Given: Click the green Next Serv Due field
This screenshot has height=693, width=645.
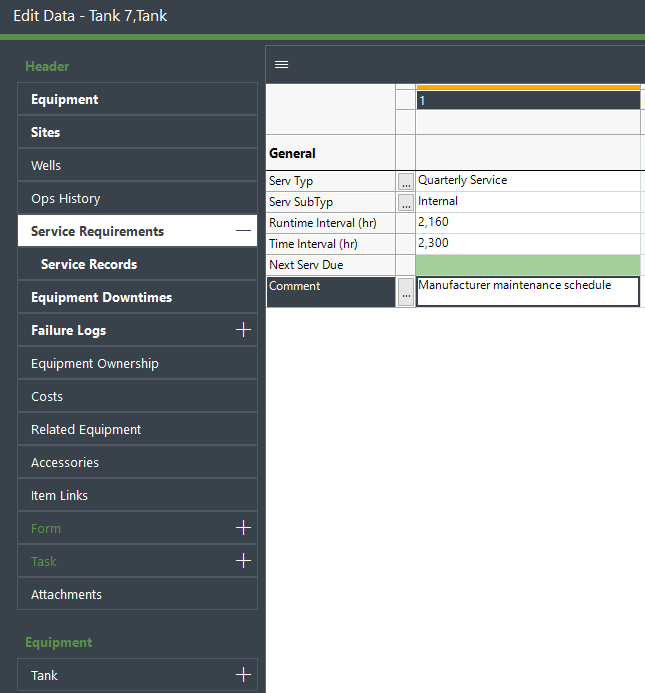Looking at the screenshot, I should pyautogui.click(x=527, y=265).
